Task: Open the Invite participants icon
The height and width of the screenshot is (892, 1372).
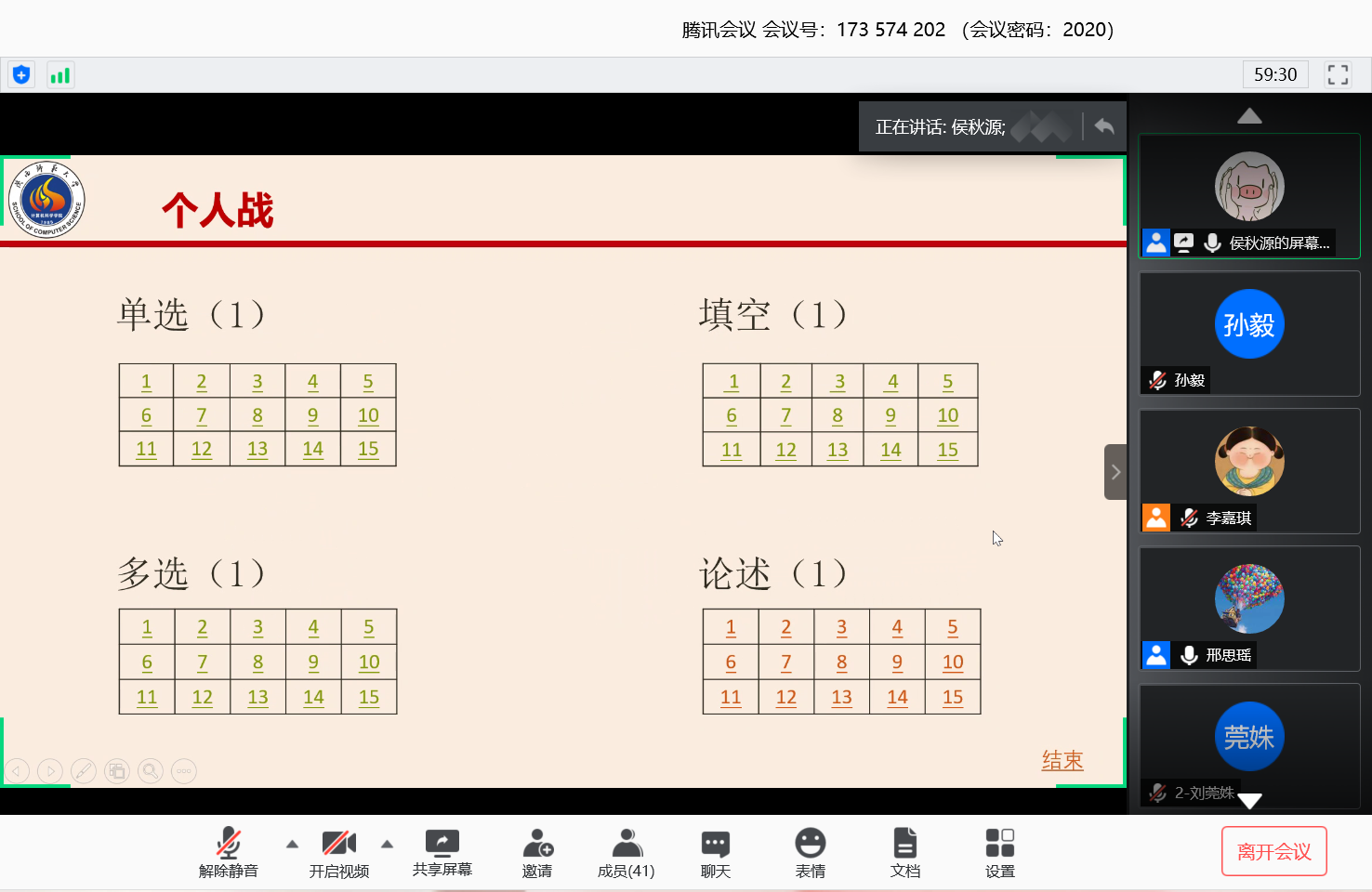Action: 536,852
